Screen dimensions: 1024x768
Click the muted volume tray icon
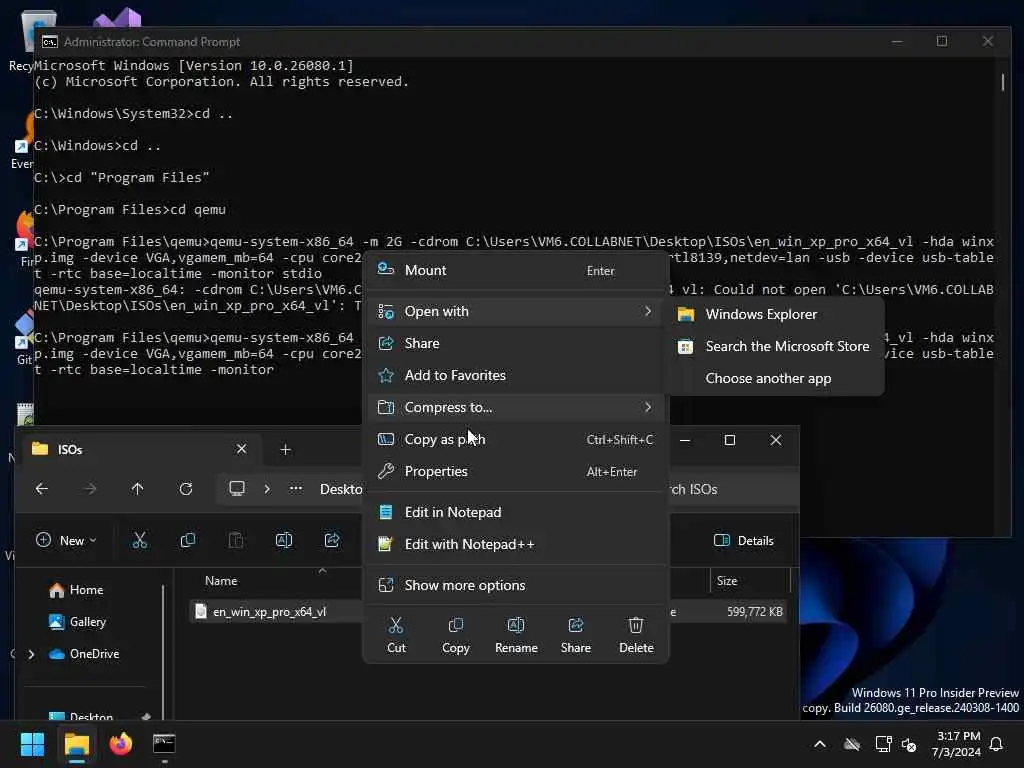click(910, 744)
